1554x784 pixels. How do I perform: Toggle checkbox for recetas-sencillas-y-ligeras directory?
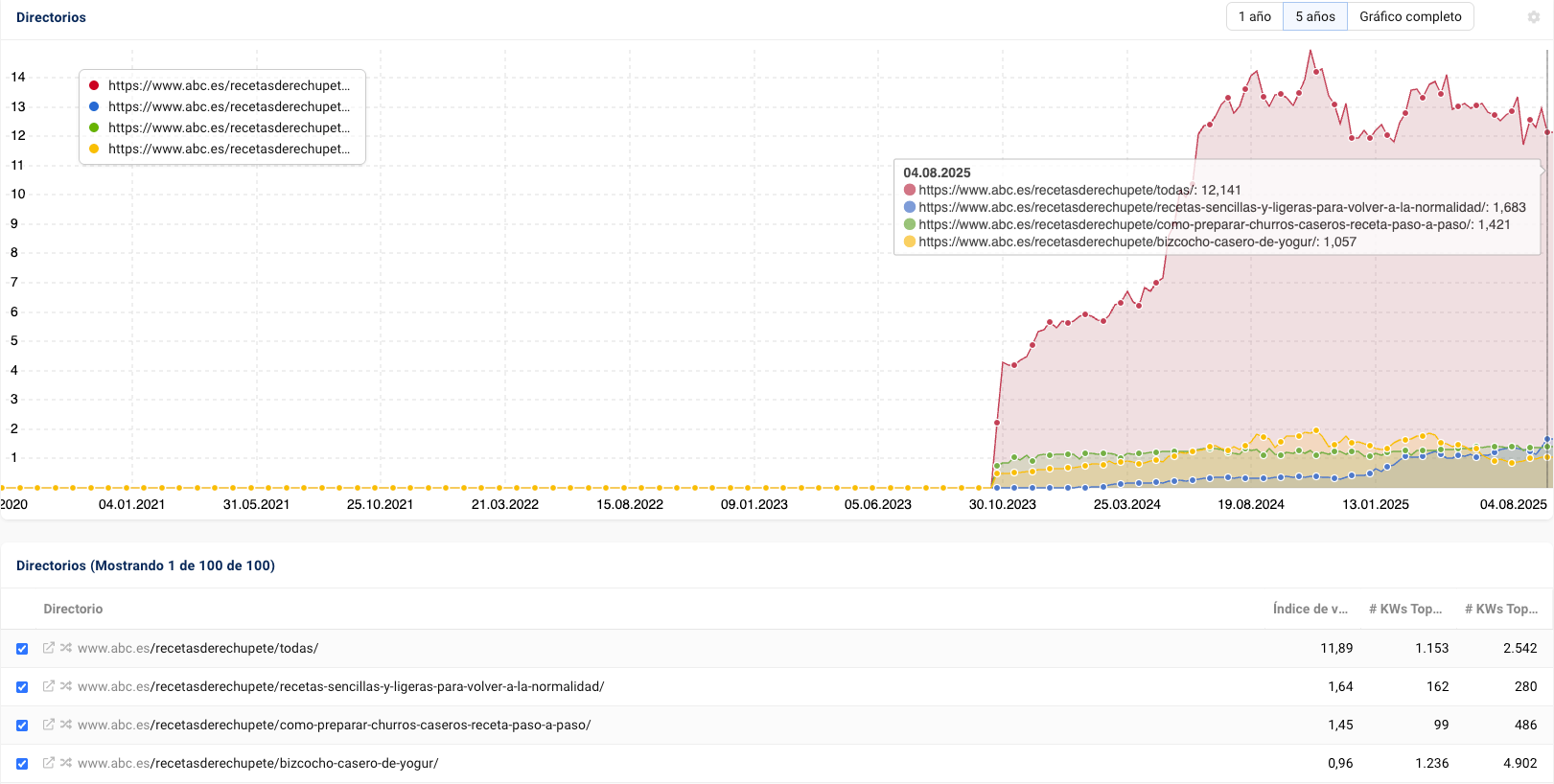[x=22, y=687]
